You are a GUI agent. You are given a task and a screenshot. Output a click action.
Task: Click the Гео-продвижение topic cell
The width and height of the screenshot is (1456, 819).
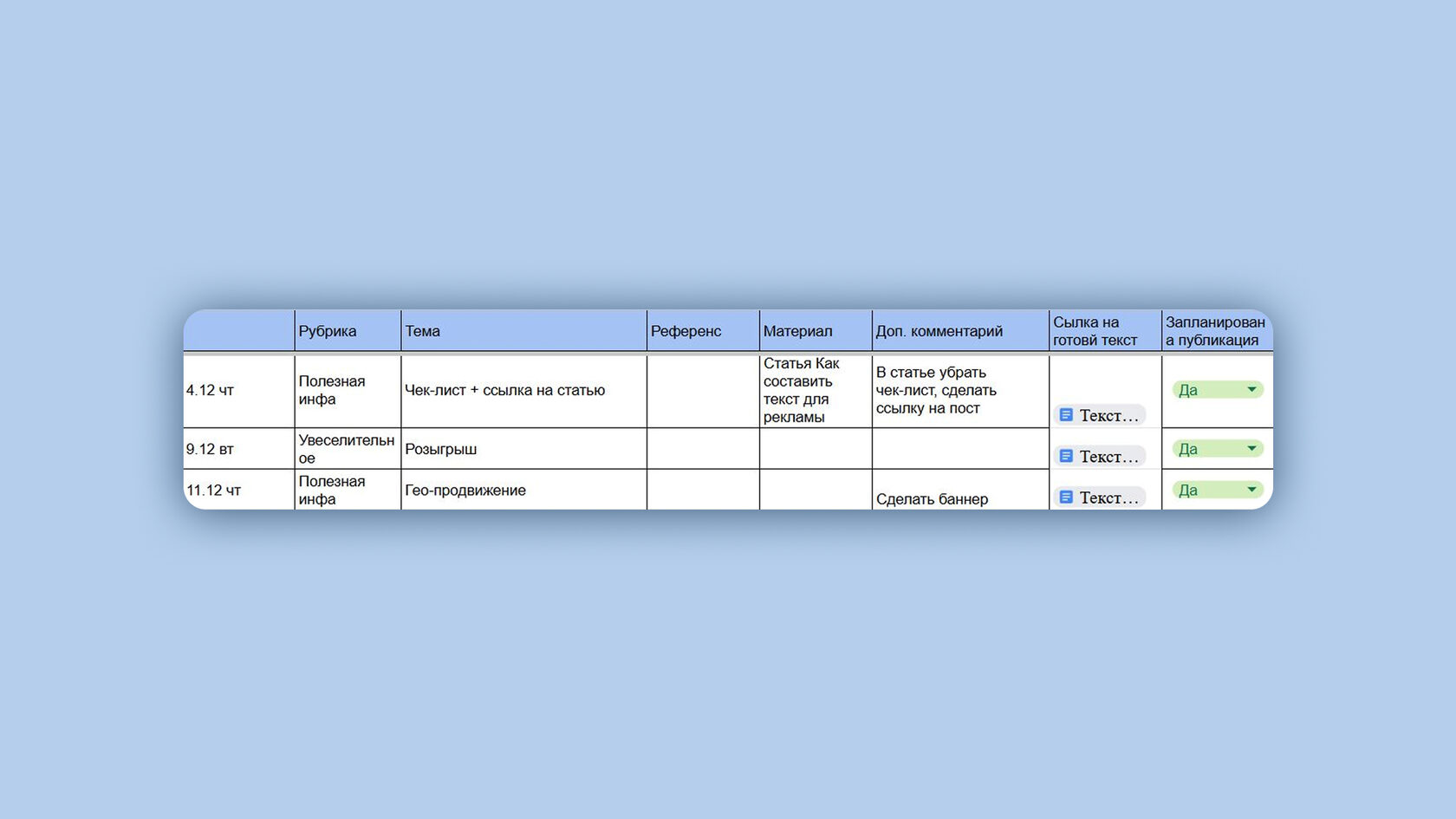523,490
